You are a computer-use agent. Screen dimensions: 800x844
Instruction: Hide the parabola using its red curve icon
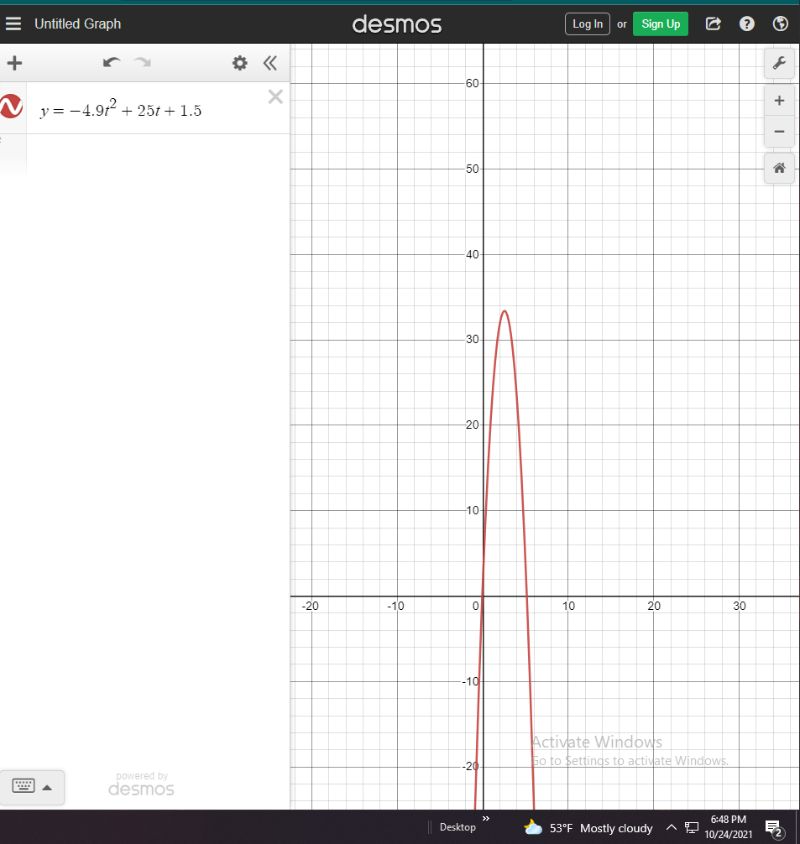(12, 108)
